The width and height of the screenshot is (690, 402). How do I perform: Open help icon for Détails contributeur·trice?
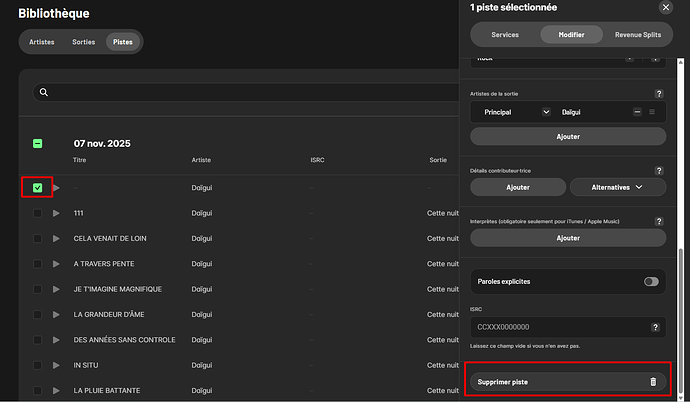click(x=658, y=171)
